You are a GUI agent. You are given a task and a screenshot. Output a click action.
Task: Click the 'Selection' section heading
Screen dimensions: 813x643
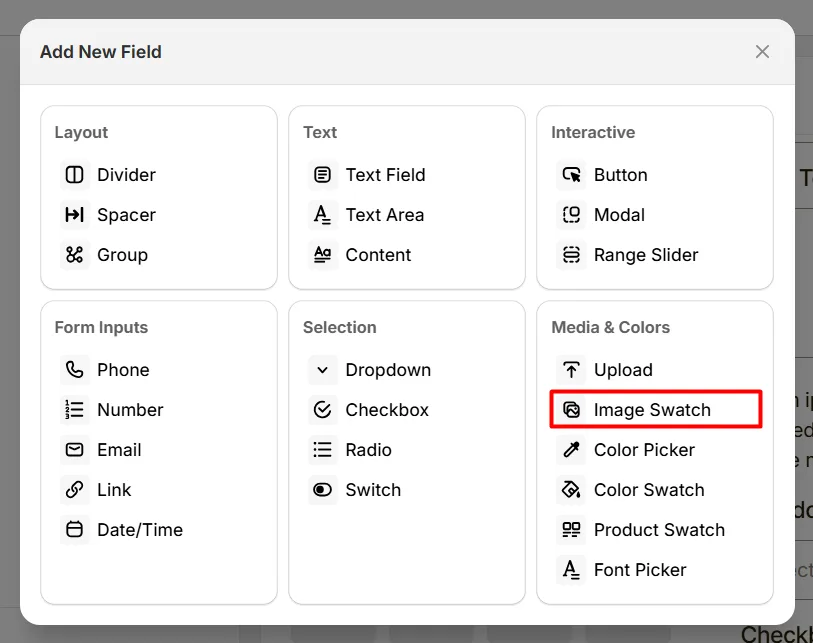[340, 327]
